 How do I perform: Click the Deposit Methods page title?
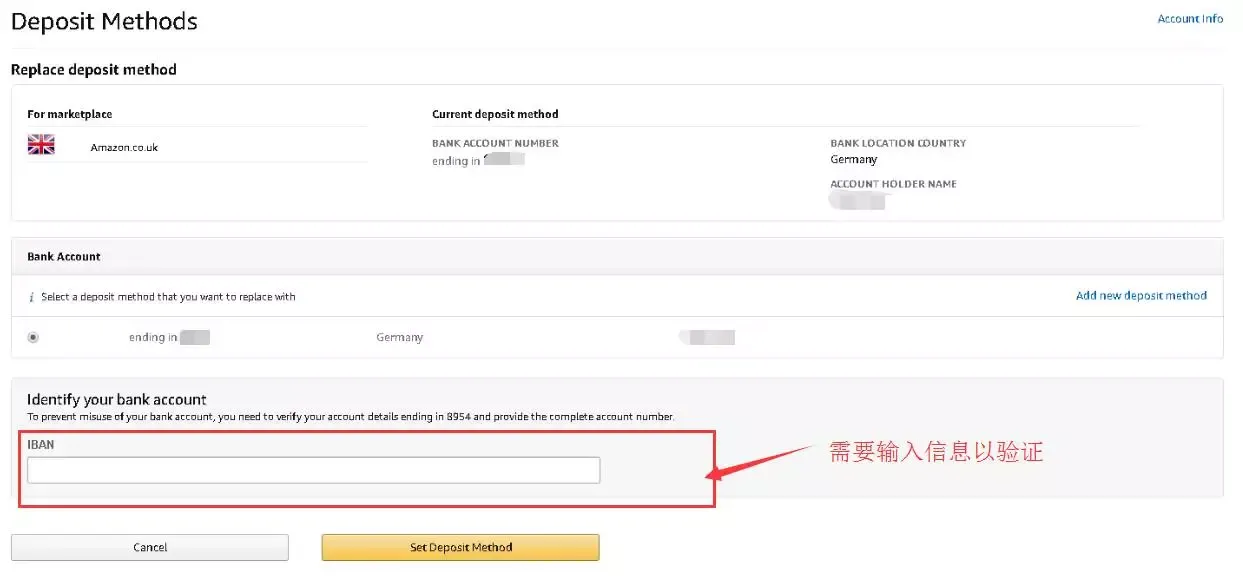[x=104, y=21]
